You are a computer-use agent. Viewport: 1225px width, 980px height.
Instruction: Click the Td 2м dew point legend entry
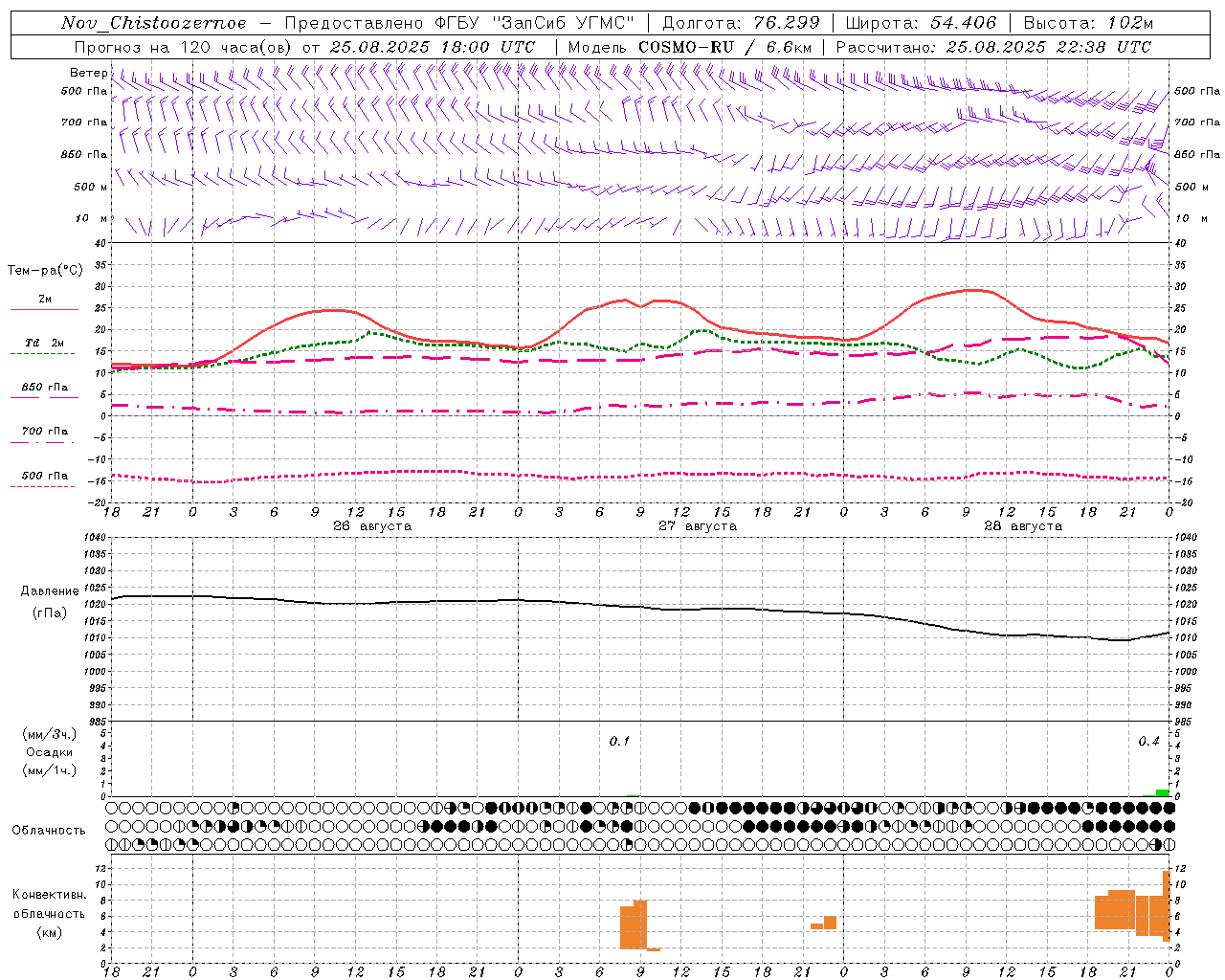click(x=45, y=343)
